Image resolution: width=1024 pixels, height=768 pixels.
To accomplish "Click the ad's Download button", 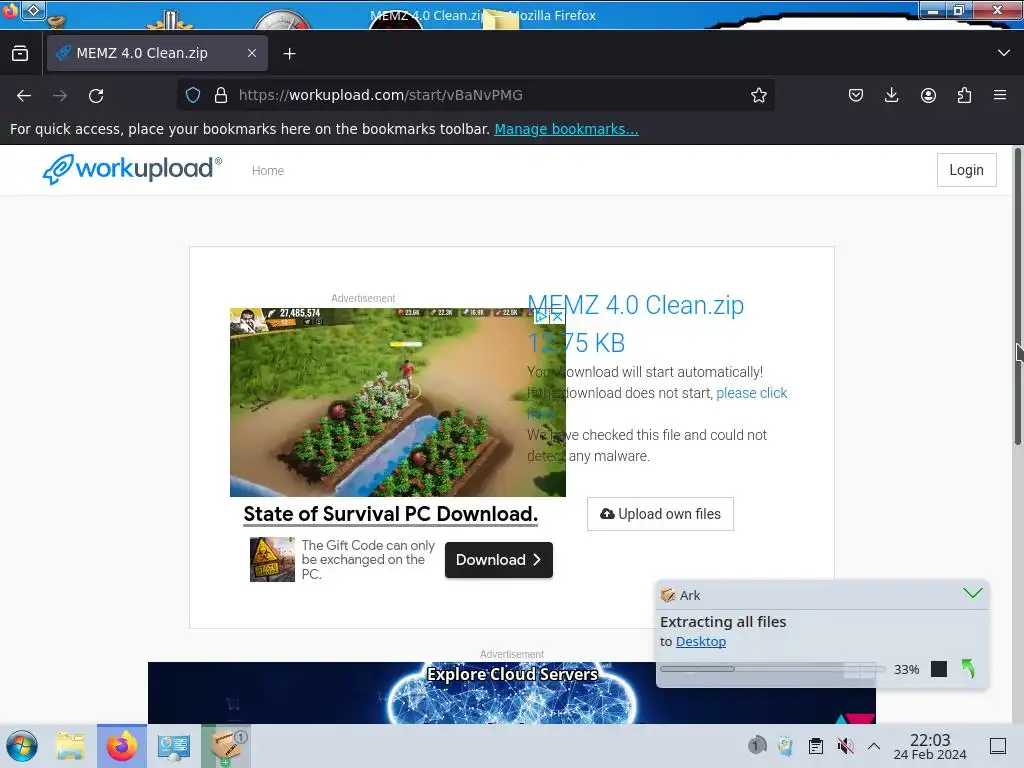I will [498, 560].
